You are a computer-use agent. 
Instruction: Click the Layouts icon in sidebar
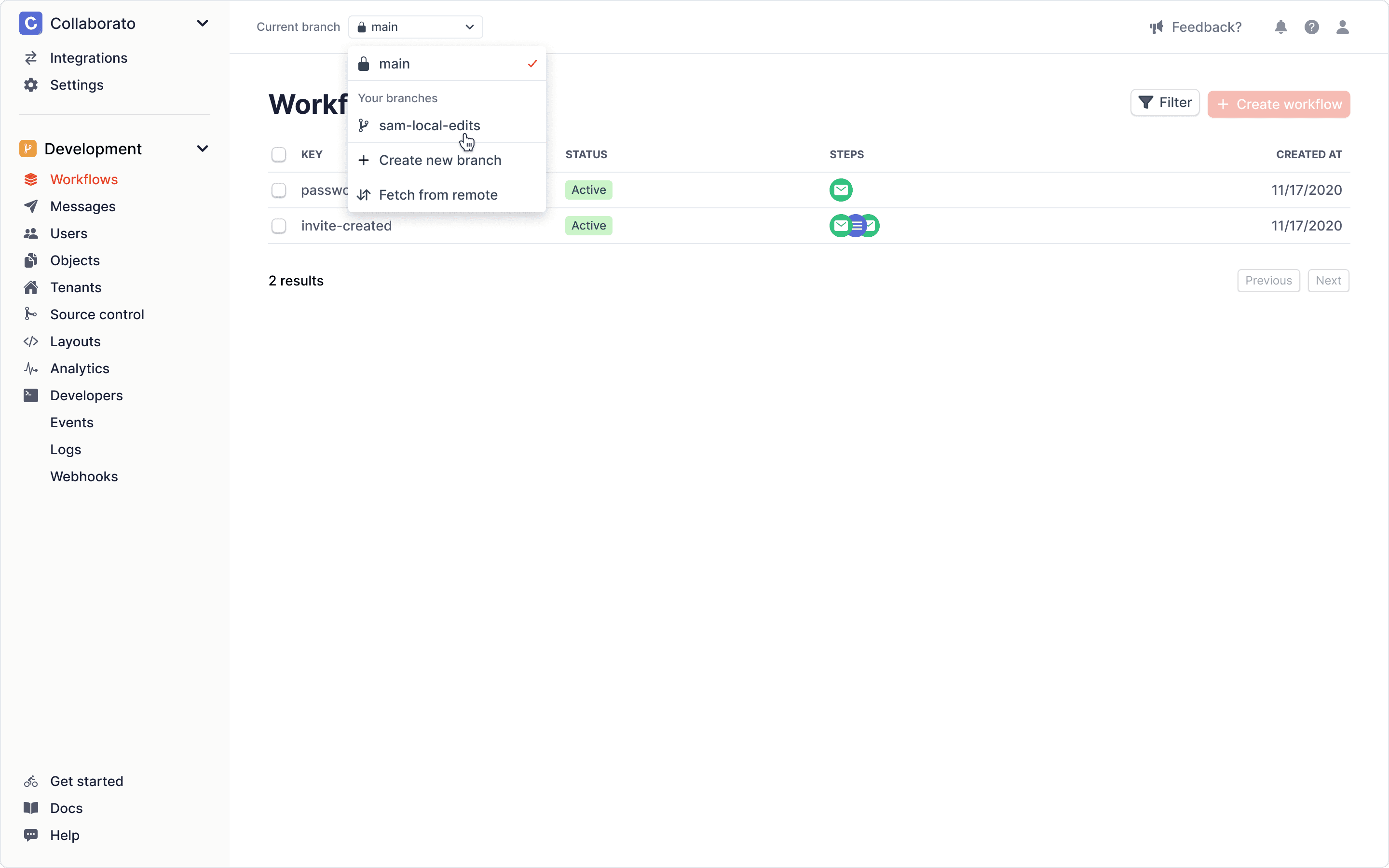click(31, 341)
